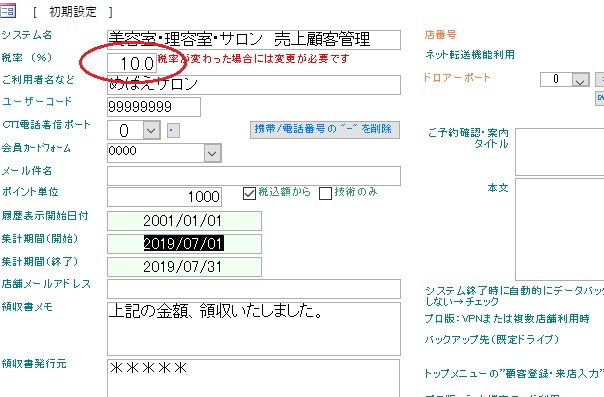Click the 領収書メモ text area
Screen dimensions: 604x397
[x=254, y=329]
